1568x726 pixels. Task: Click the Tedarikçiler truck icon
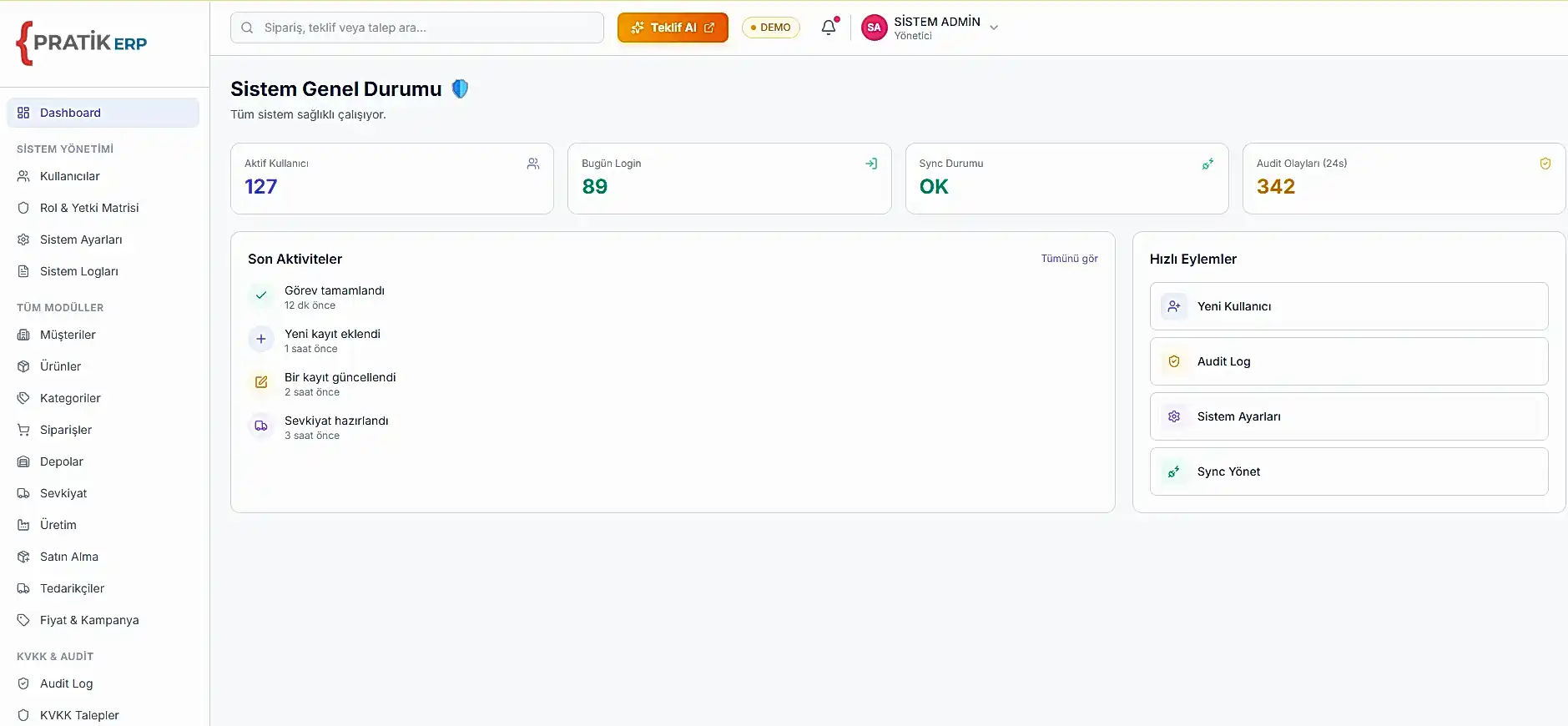[23, 588]
